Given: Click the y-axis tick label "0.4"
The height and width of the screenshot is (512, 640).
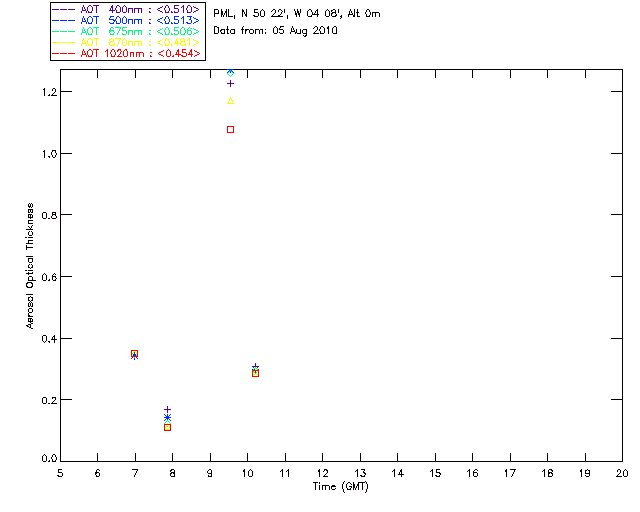Looking at the screenshot, I should 49,339.
